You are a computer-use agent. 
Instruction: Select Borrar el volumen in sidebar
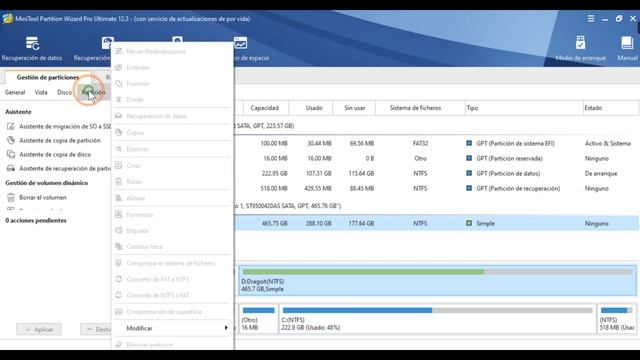[37, 197]
